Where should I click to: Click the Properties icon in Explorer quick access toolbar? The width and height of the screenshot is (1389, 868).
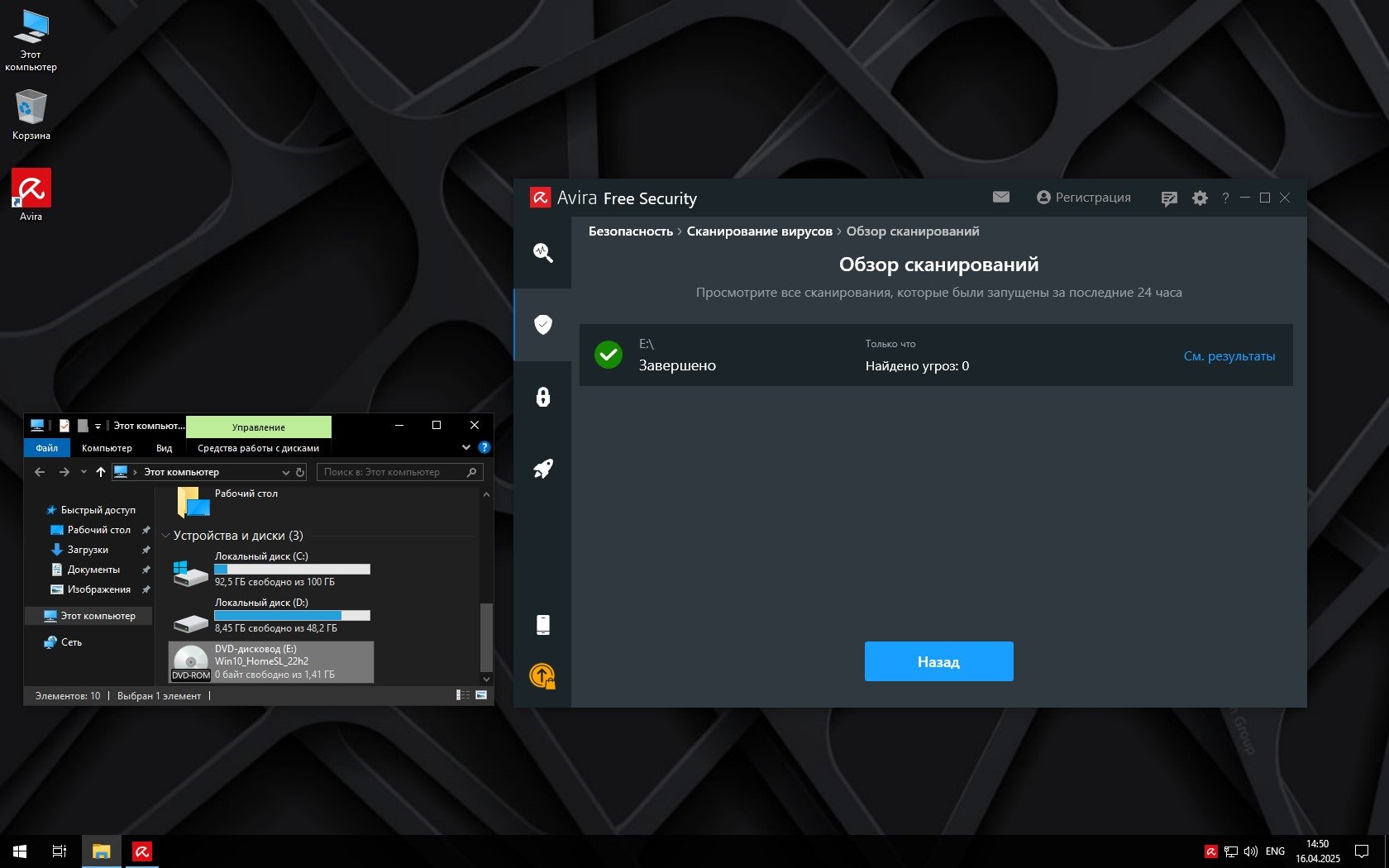click(64, 426)
